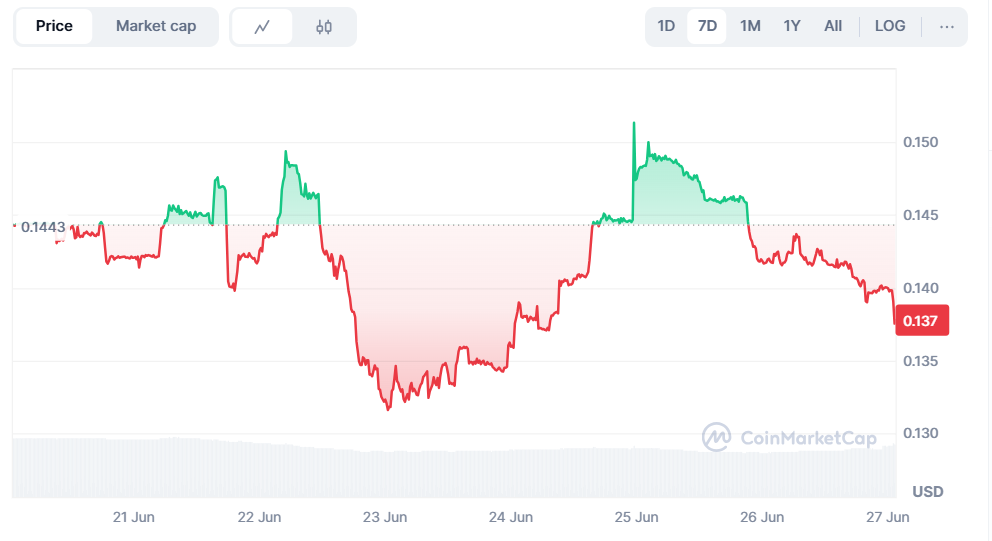992x541 pixels.
Task: Click the 0.1443 opening price label
Action: click(x=42, y=227)
